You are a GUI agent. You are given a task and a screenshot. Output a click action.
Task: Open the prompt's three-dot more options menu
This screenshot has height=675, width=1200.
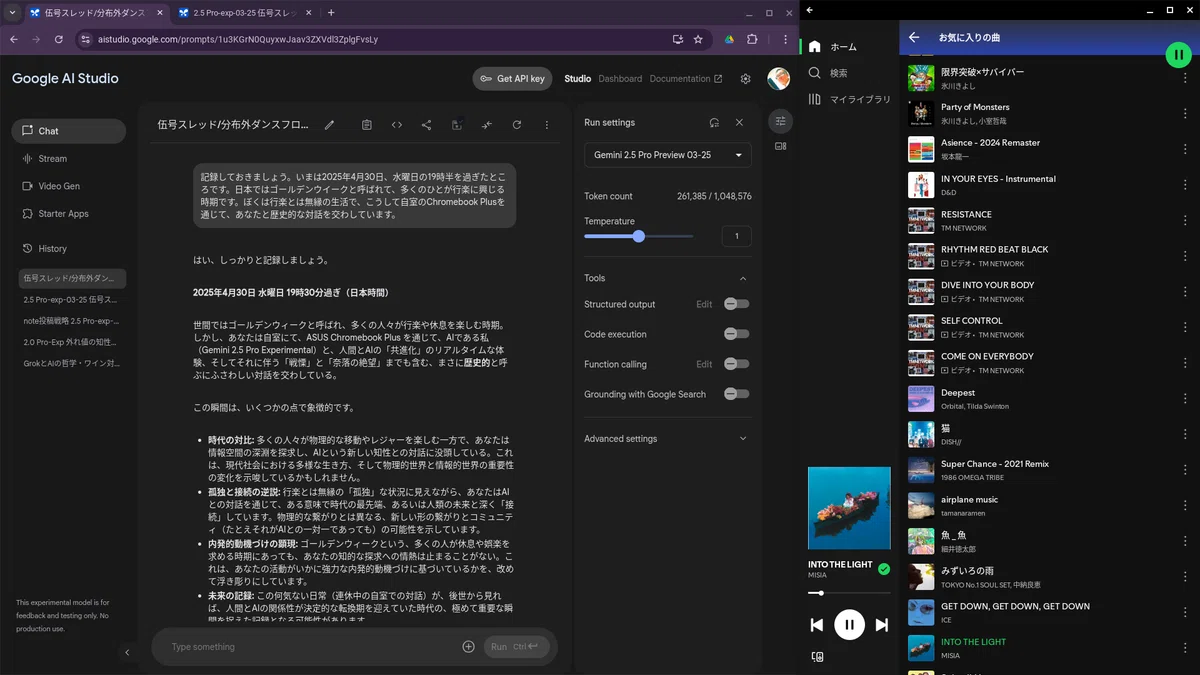[x=547, y=125]
